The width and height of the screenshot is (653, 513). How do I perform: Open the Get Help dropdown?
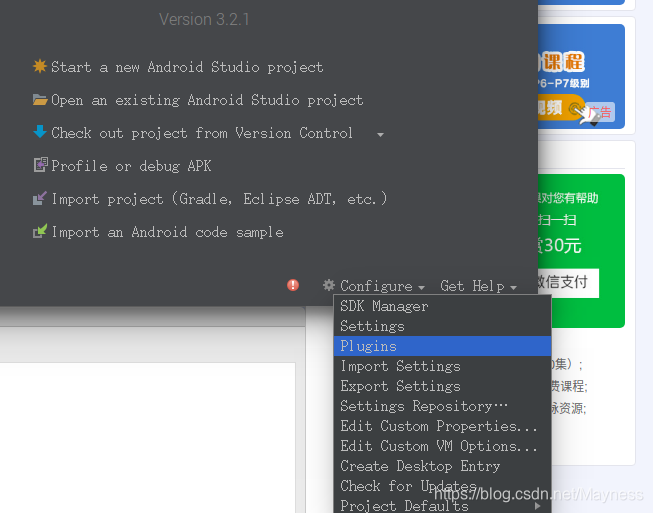click(478, 286)
